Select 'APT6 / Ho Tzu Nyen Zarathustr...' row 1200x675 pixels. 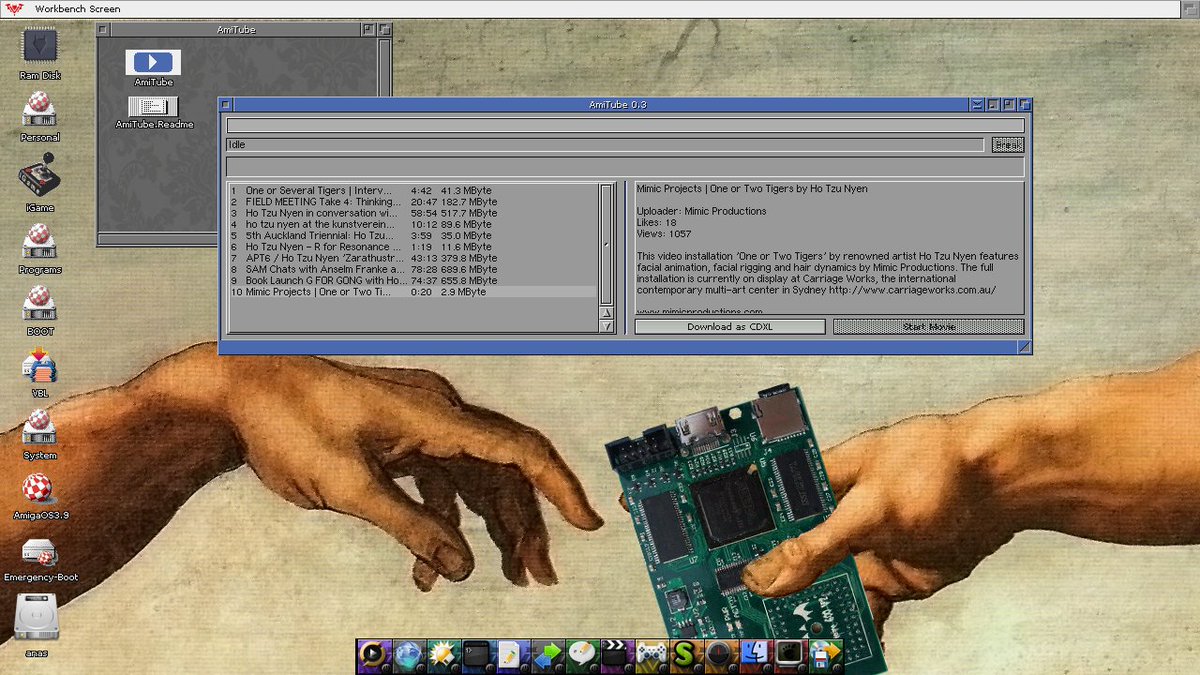pyautogui.click(x=412, y=258)
